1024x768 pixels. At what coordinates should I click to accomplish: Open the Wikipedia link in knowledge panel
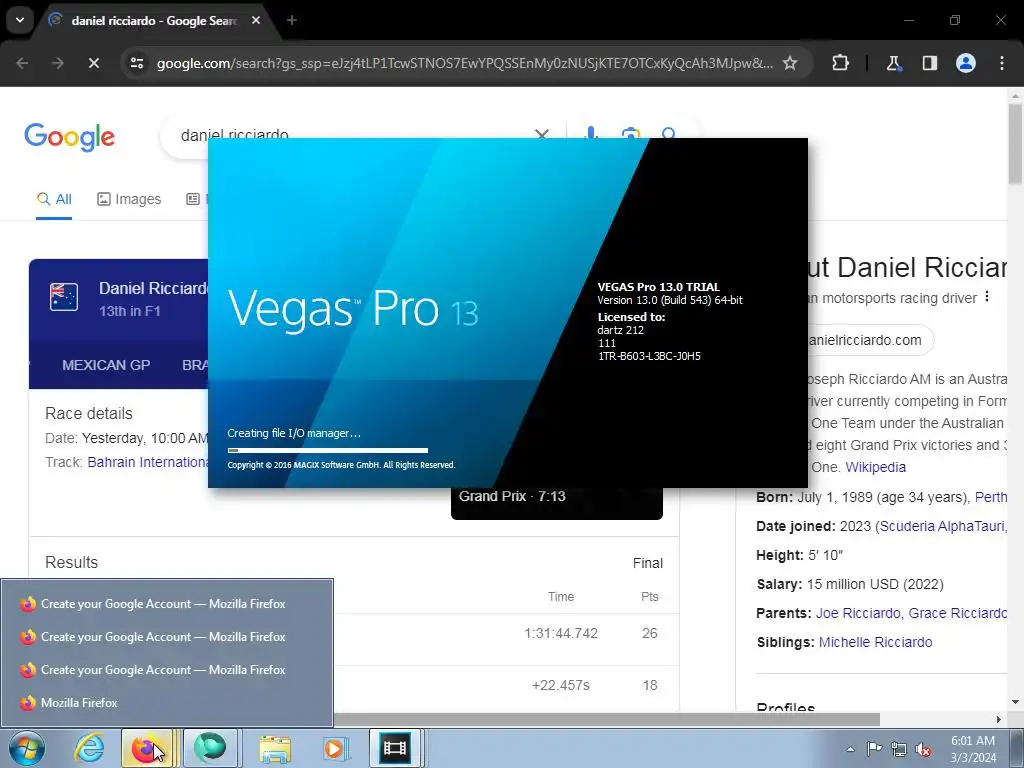[x=876, y=467]
